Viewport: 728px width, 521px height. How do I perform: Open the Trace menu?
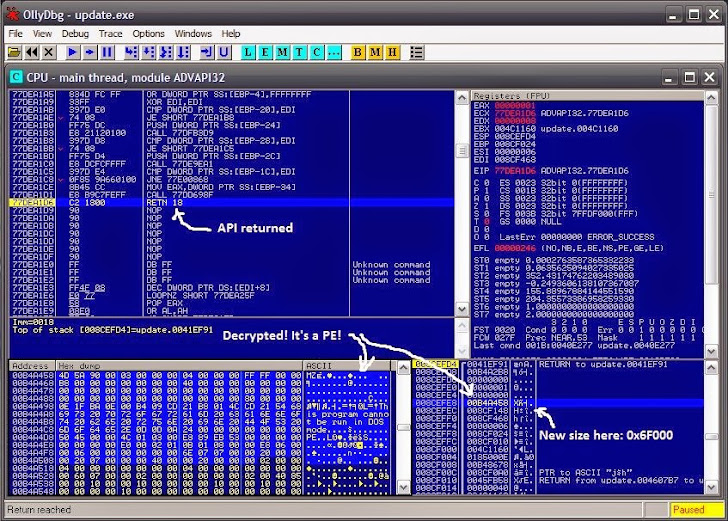[110, 34]
